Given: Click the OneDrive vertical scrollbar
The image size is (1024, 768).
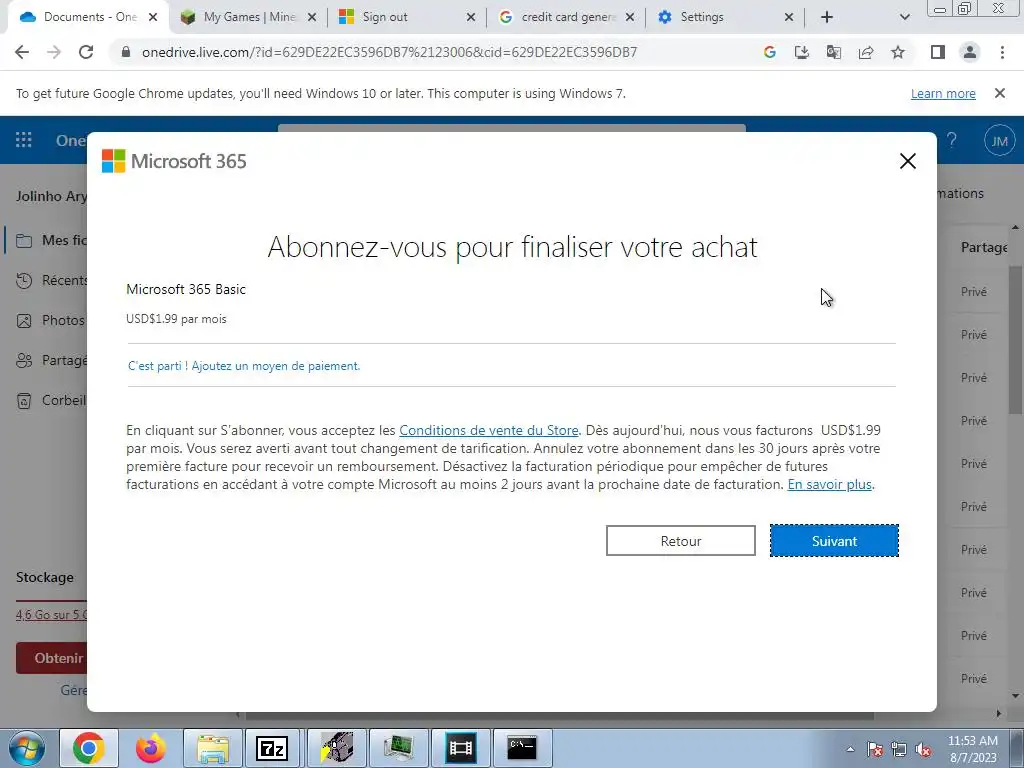Looking at the screenshot, I should [1015, 340].
